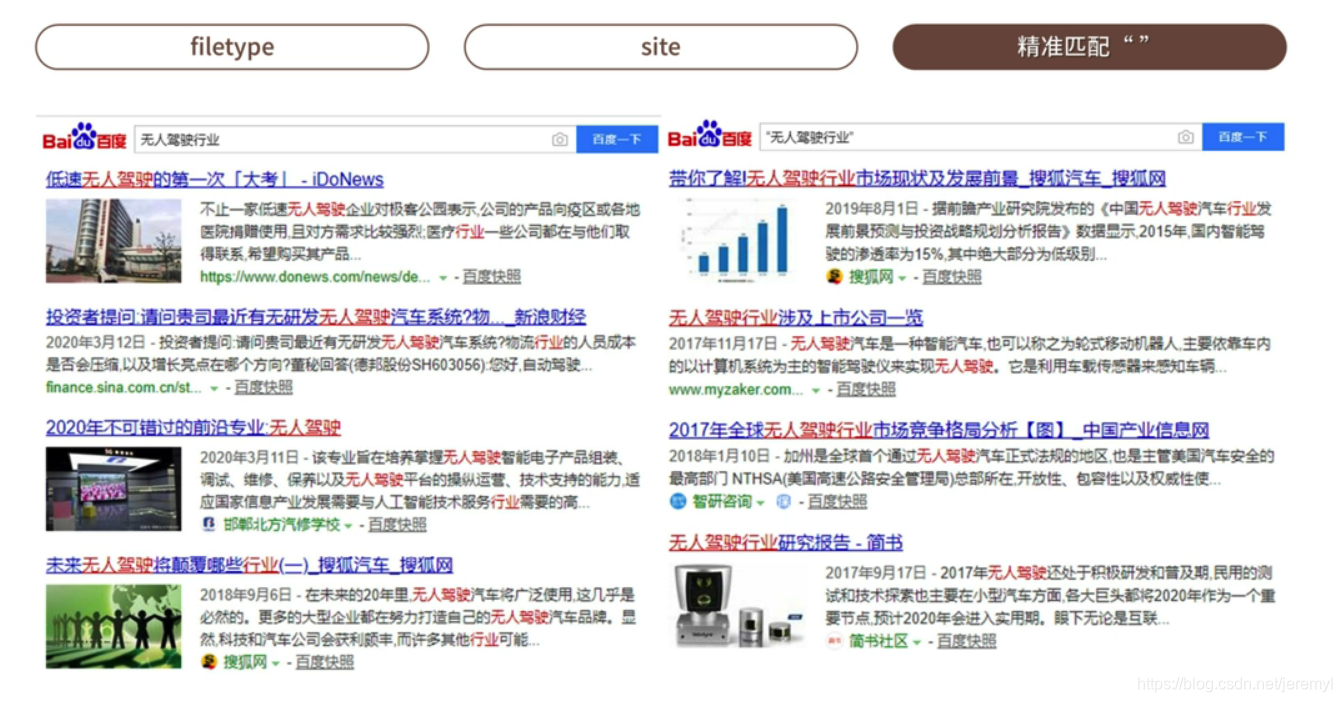Open camera image search in right search box
Screen dimensions: 1342x702
[x=1185, y=137]
